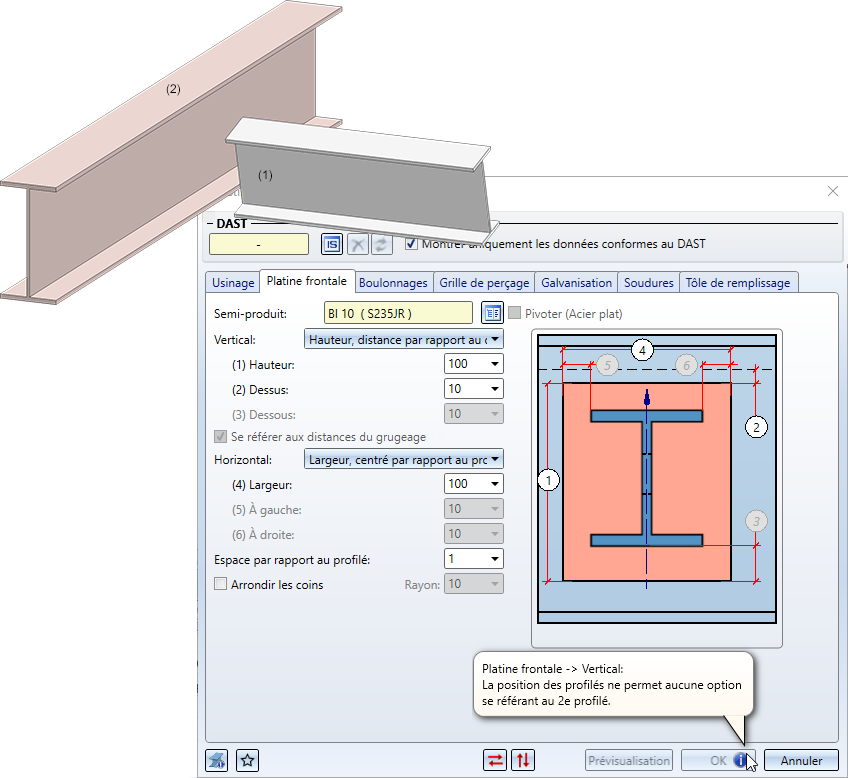This screenshot has height=778, width=848.
Task: Toggle 'Montrer uniquement les données conformes au DAST'
Action: click(412, 243)
